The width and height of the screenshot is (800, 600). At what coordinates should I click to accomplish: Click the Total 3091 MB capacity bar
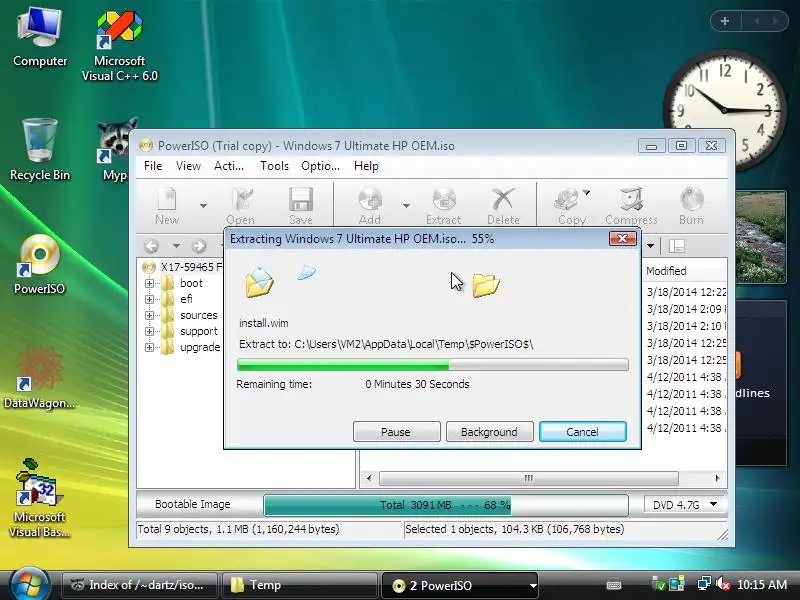445,505
